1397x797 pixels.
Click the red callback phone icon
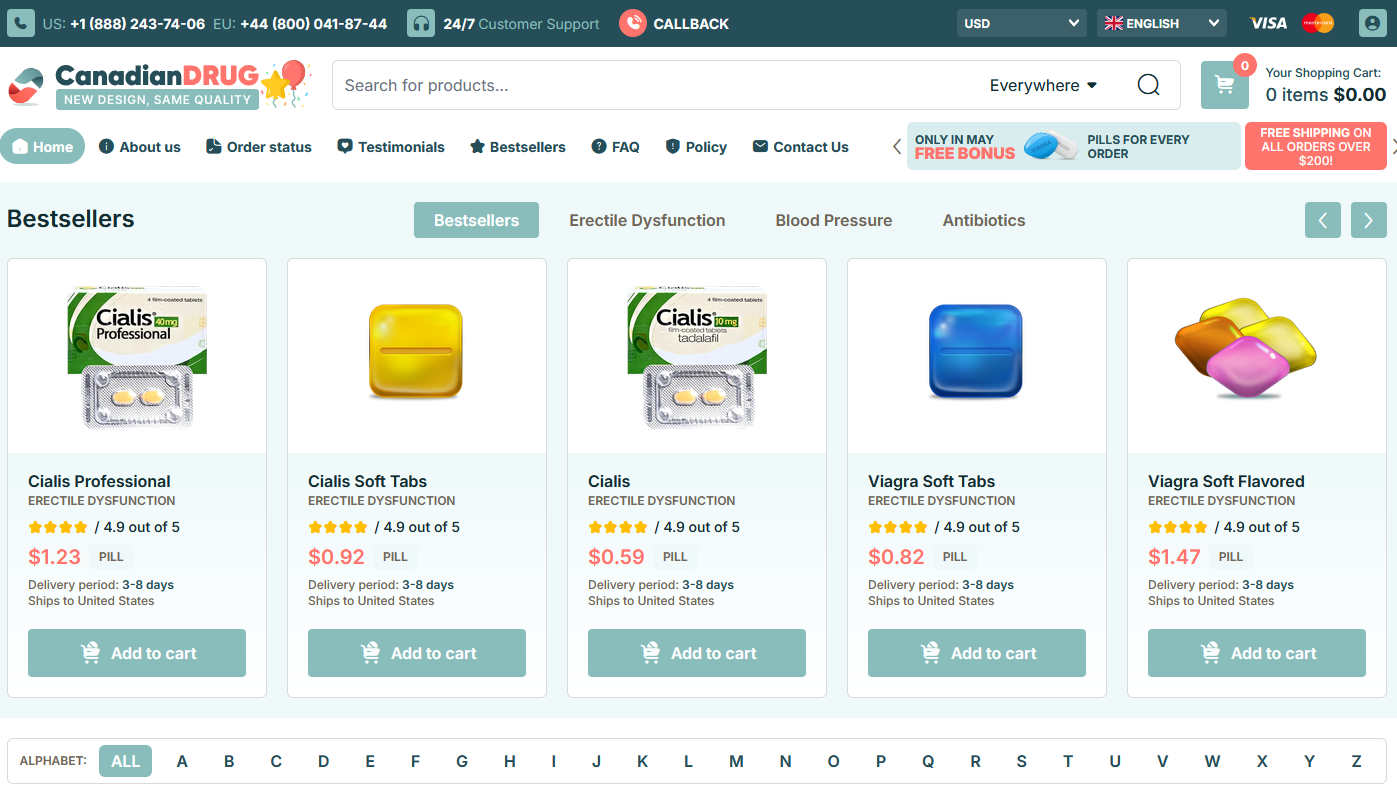632,23
